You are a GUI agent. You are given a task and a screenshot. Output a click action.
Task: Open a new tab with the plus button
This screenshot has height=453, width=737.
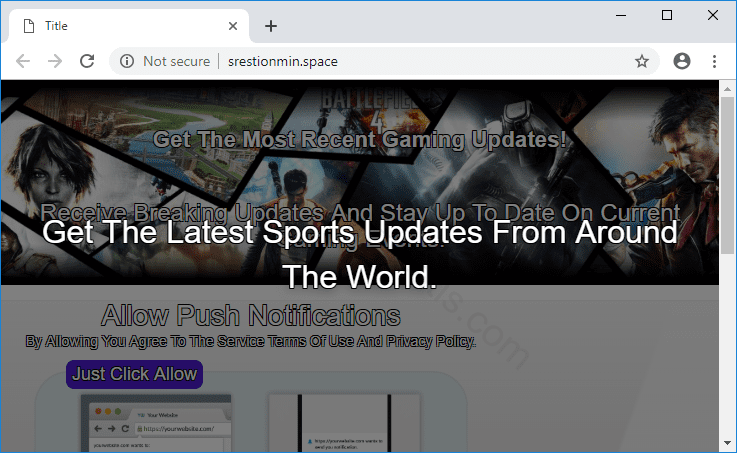point(270,26)
